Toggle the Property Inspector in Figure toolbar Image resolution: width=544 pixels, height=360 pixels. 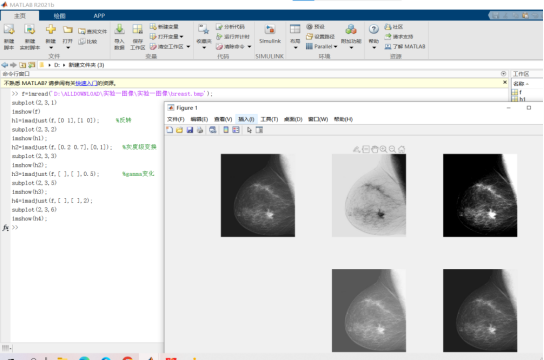(x=259, y=130)
